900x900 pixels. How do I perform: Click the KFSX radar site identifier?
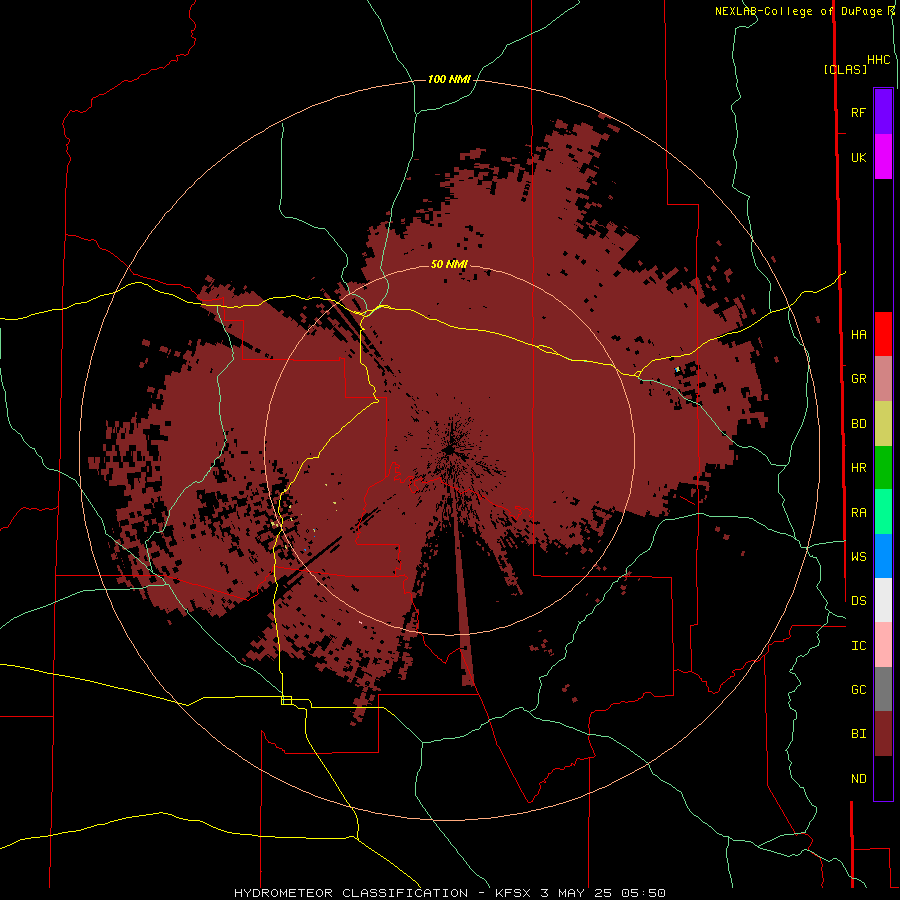tap(514, 893)
